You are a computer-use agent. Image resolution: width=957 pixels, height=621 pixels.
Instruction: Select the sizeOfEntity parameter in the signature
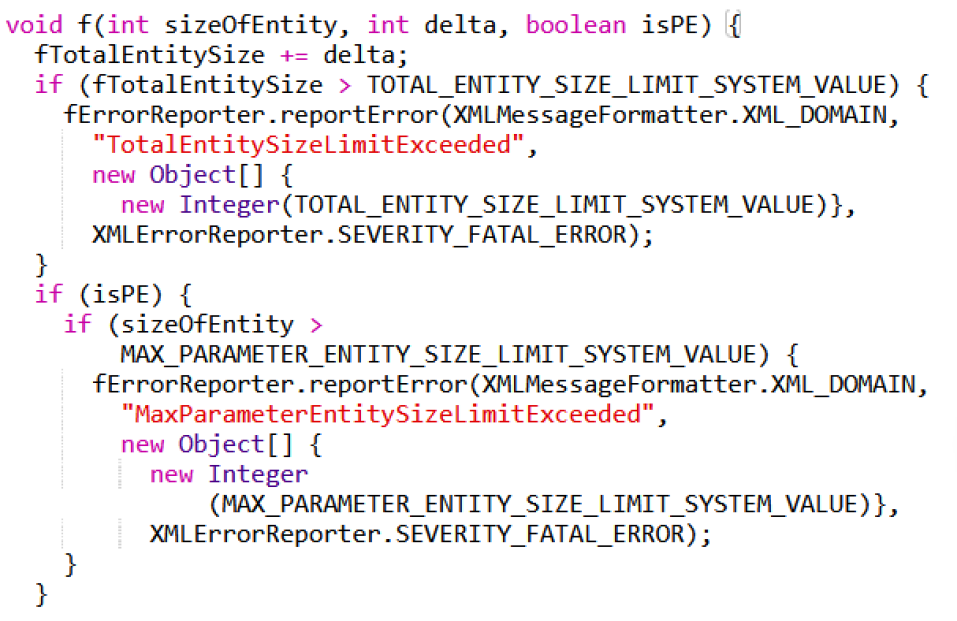pos(250,26)
